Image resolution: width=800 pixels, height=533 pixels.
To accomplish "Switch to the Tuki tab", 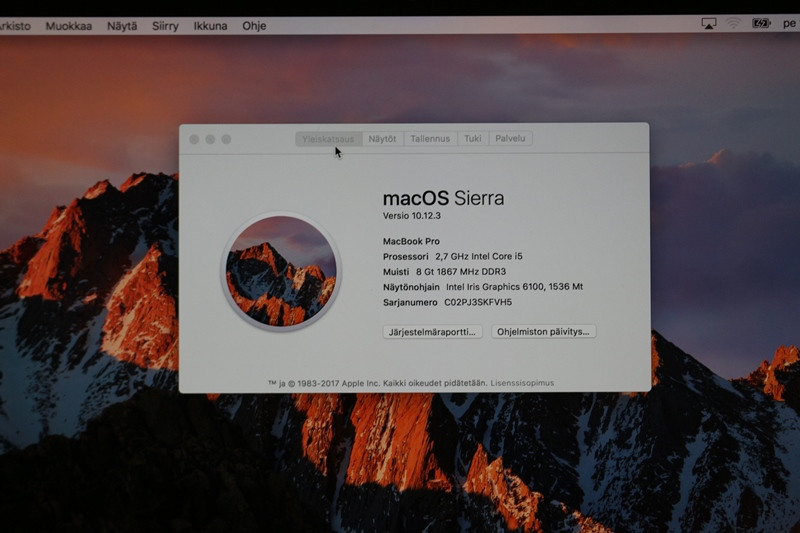I will [472, 139].
